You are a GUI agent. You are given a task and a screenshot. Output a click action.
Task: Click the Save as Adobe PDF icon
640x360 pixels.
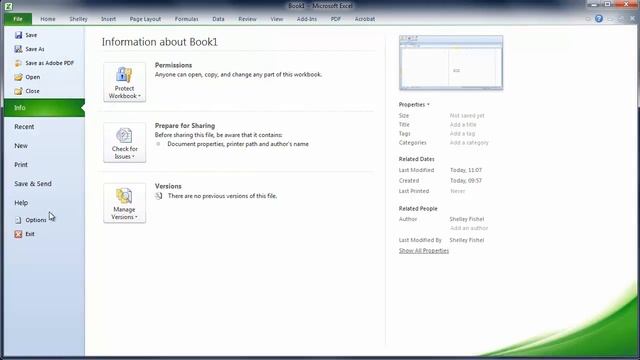[18, 63]
